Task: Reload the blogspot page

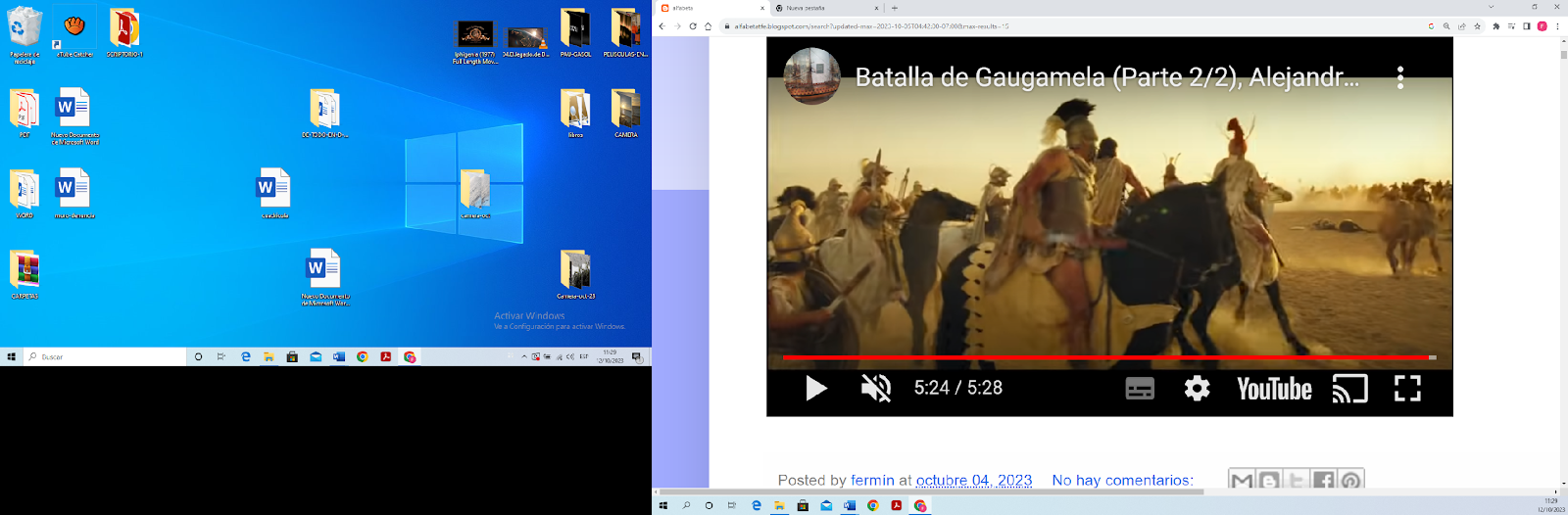Action: (693, 26)
